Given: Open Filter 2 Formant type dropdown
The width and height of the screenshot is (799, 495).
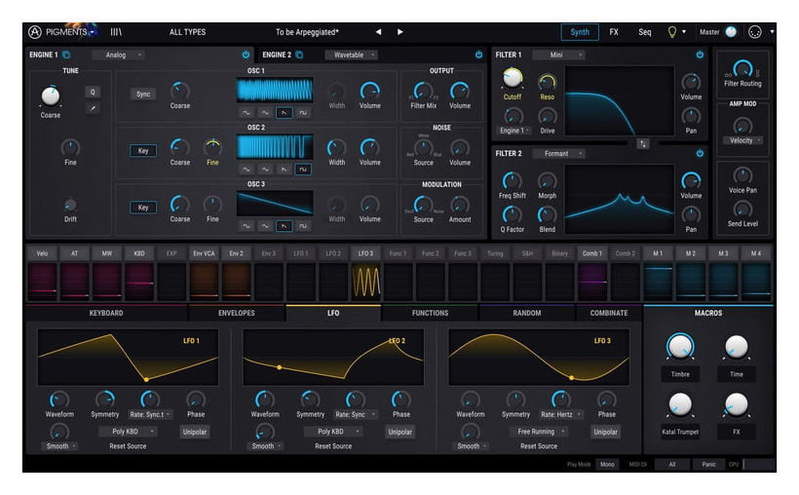Looking at the screenshot, I should [558, 153].
